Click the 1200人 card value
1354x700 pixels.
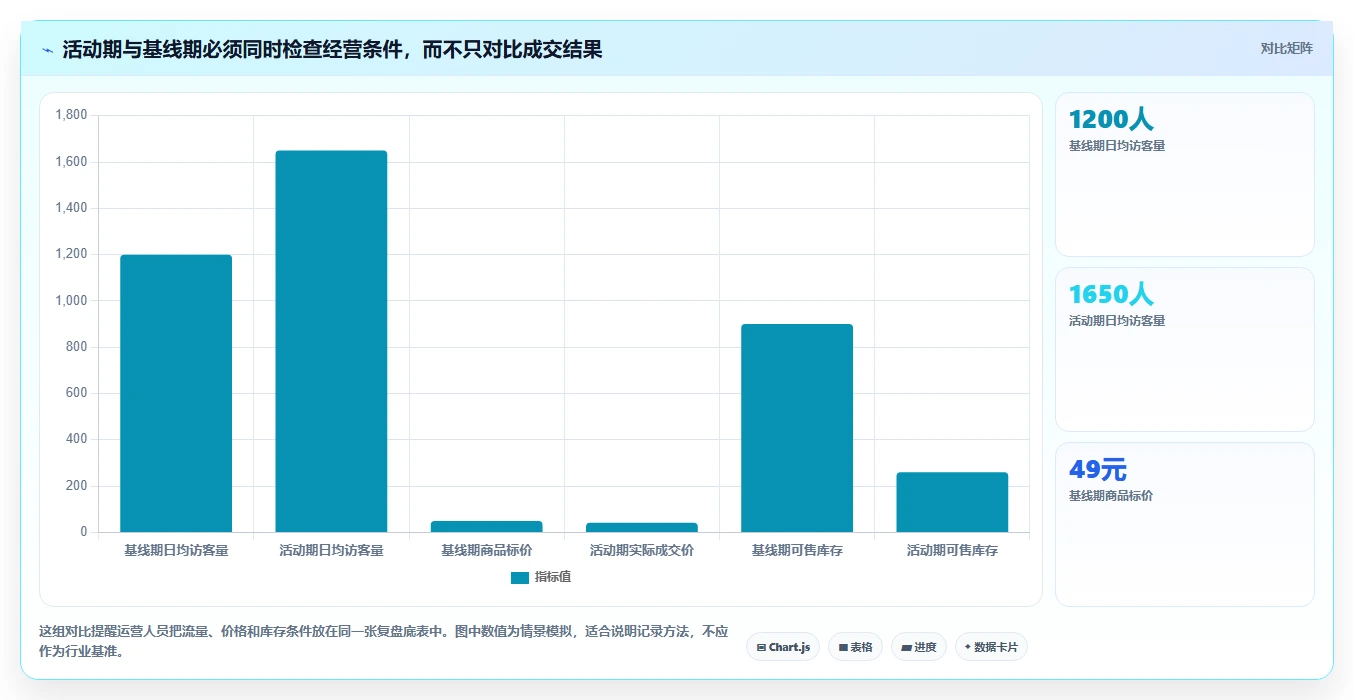(1111, 120)
